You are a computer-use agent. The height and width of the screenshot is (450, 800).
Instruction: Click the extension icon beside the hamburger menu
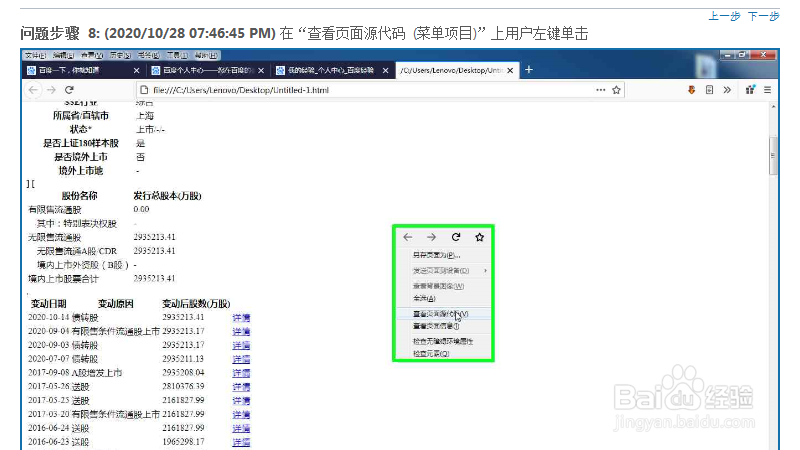[x=750, y=90]
